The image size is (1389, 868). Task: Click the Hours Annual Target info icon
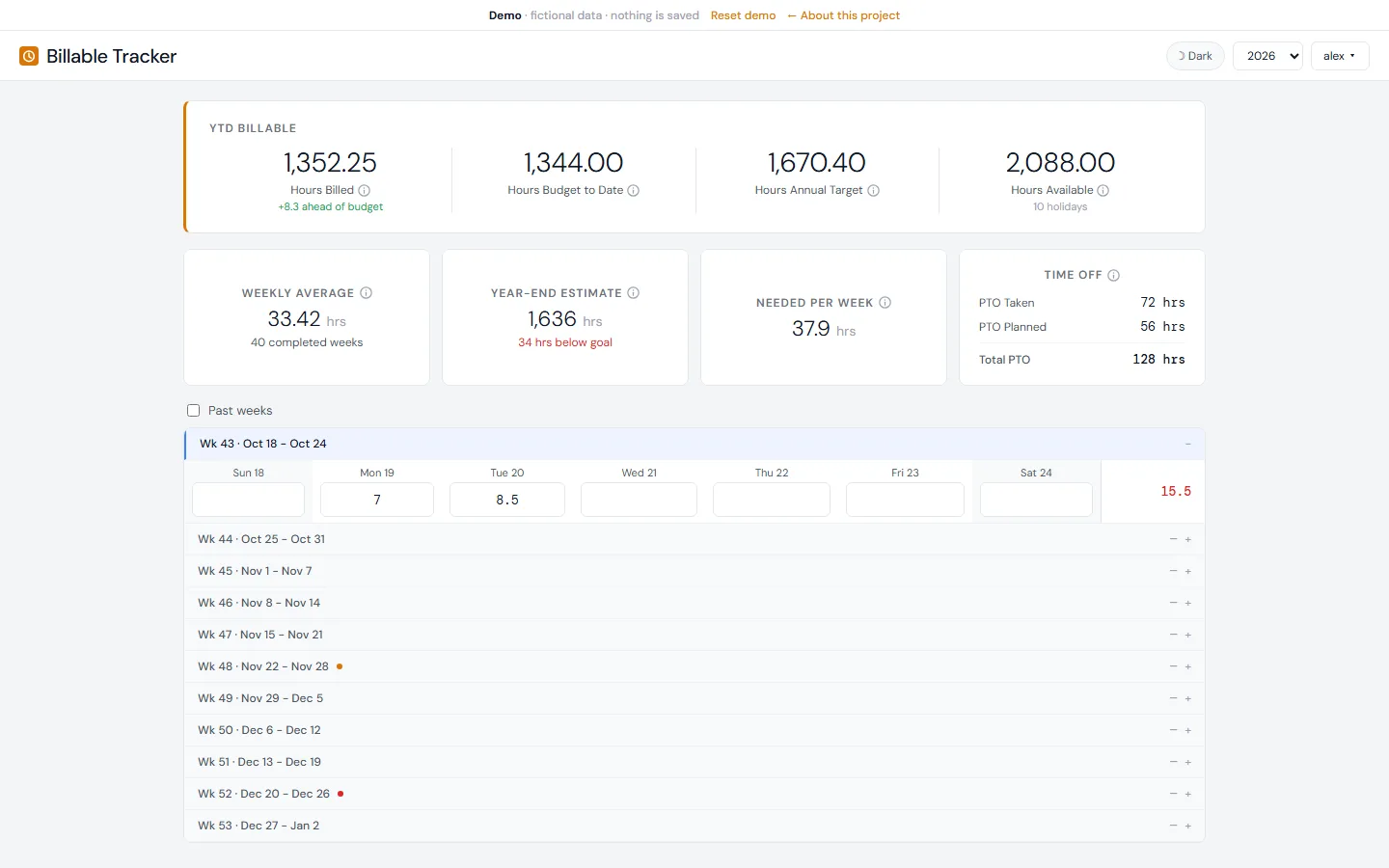click(x=874, y=191)
